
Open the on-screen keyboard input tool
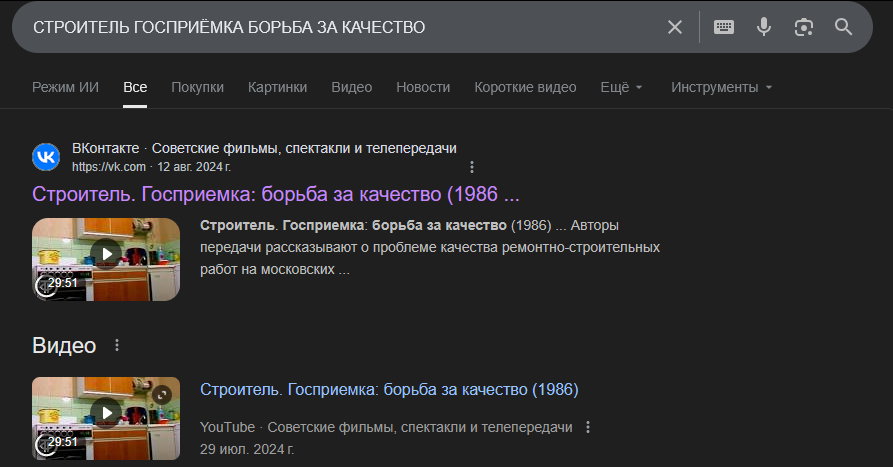pyautogui.click(x=724, y=27)
